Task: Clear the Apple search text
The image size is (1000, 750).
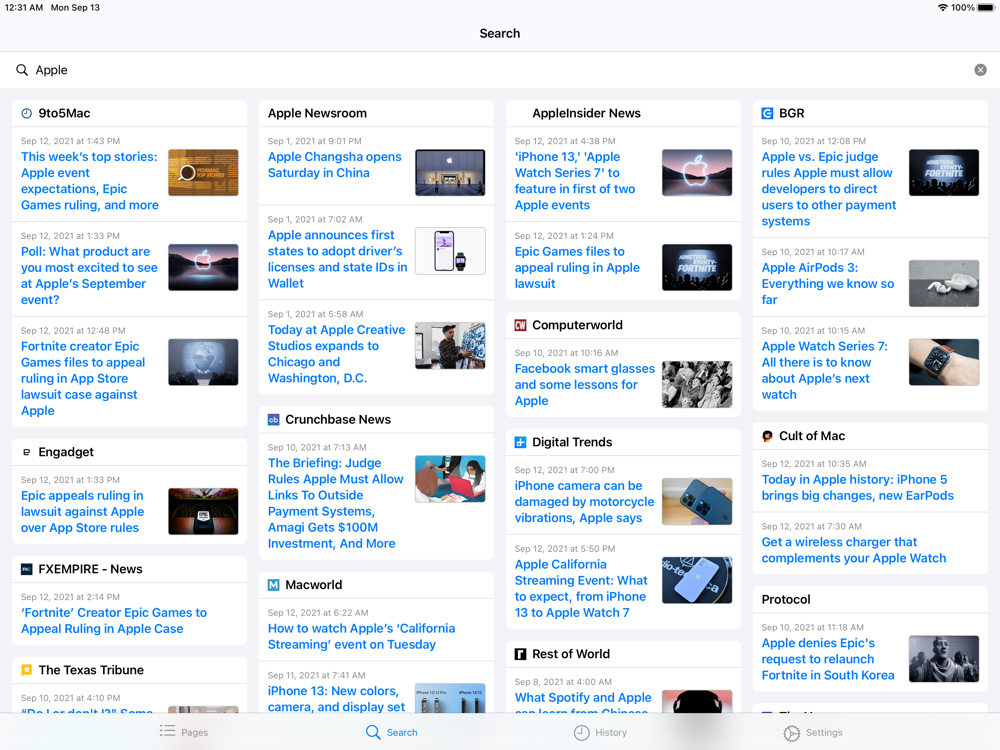Action: (980, 70)
